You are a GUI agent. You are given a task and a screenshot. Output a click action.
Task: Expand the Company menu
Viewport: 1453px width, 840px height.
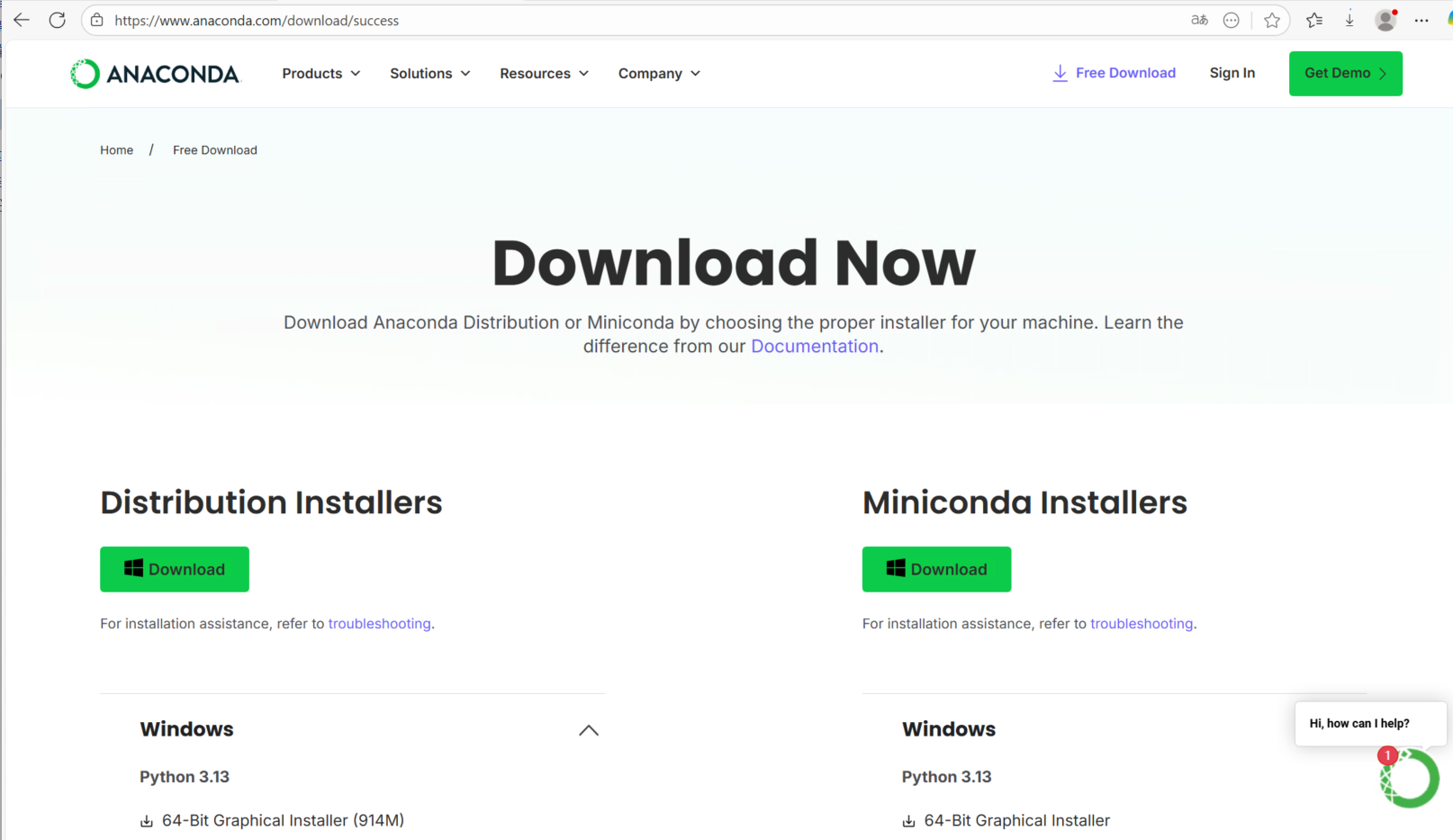[x=659, y=74]
